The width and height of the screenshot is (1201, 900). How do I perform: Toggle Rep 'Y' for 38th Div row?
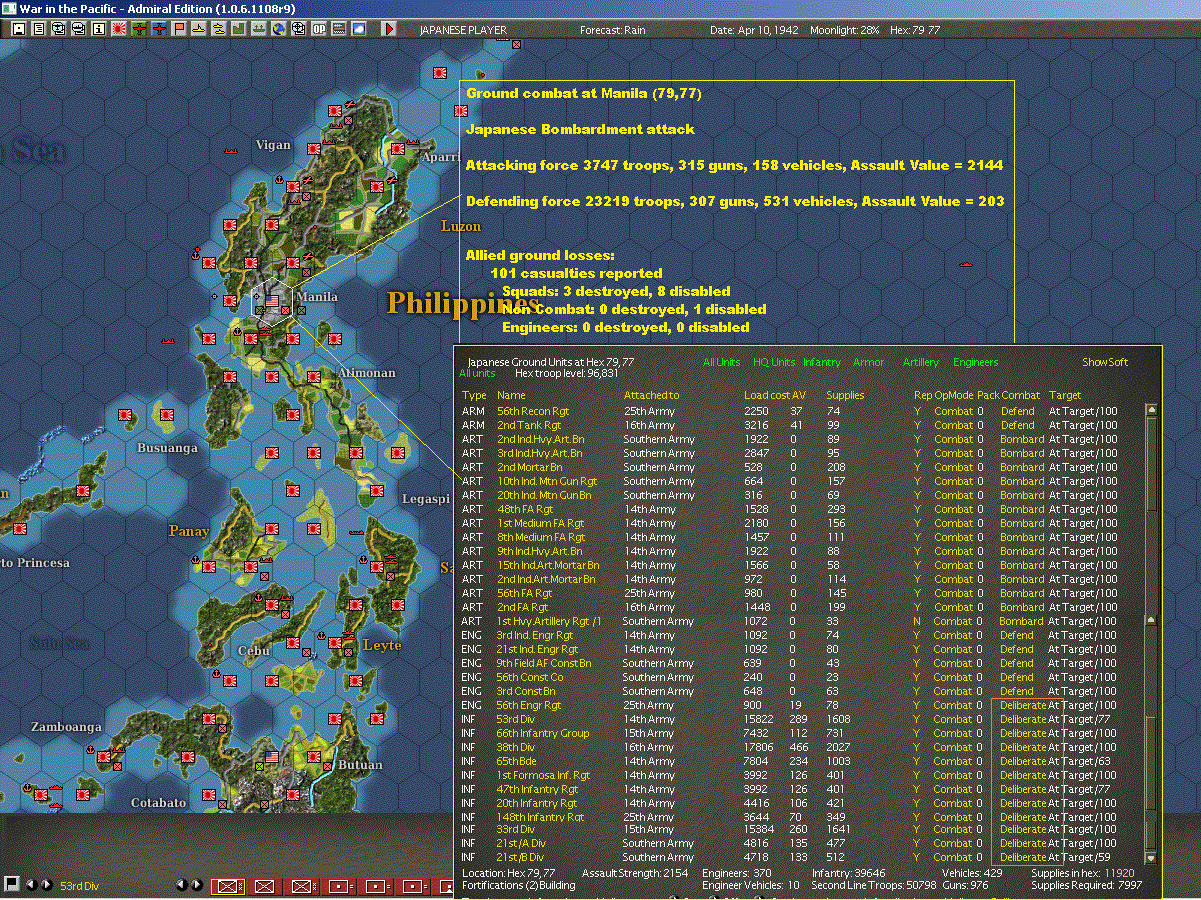[x=918, y=747]
